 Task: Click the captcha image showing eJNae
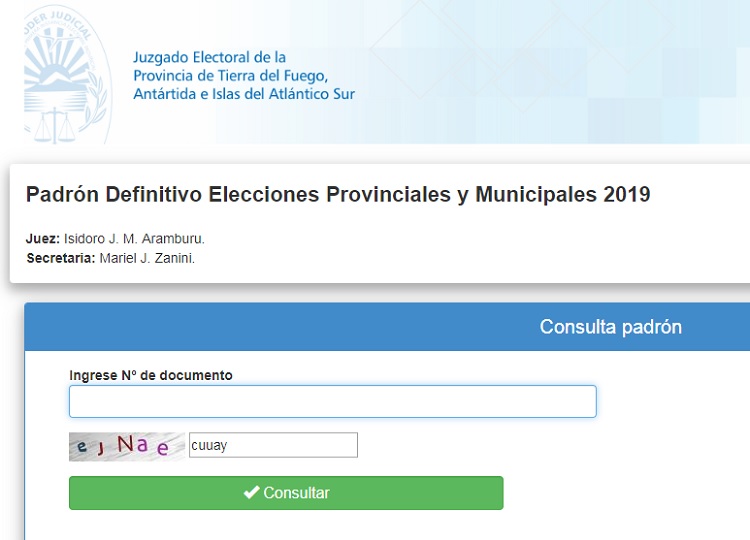click(127, 447)
